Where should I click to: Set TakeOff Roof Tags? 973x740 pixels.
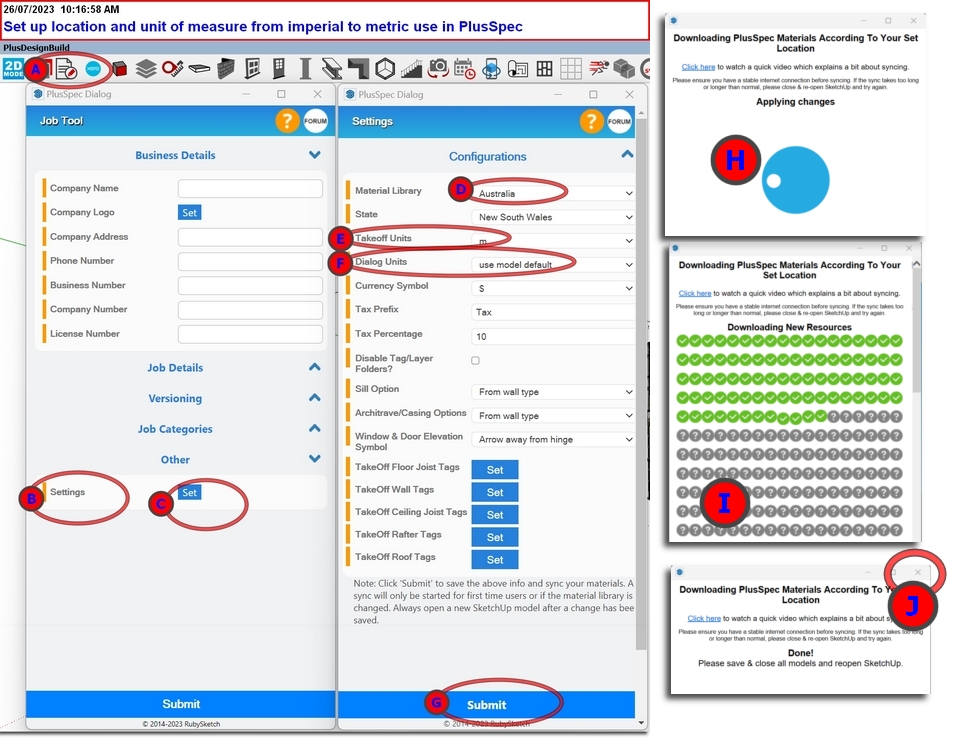495,559
